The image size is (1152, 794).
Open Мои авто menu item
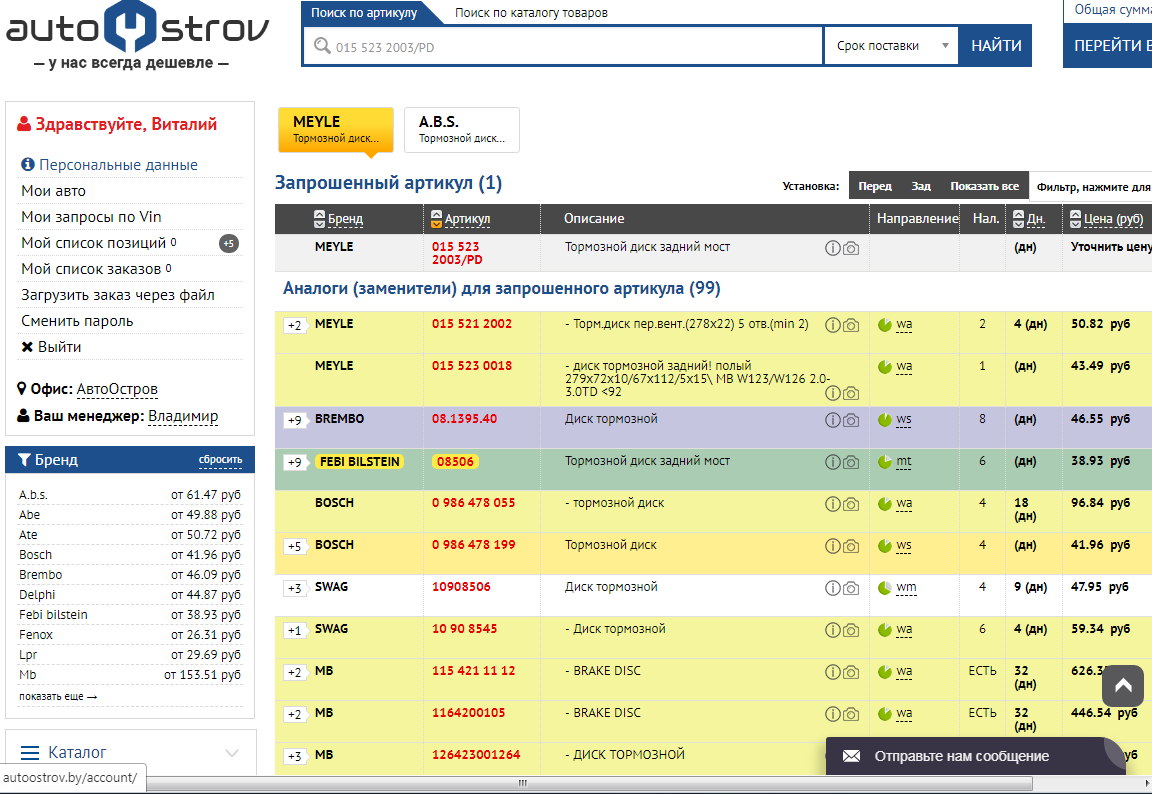54,191
